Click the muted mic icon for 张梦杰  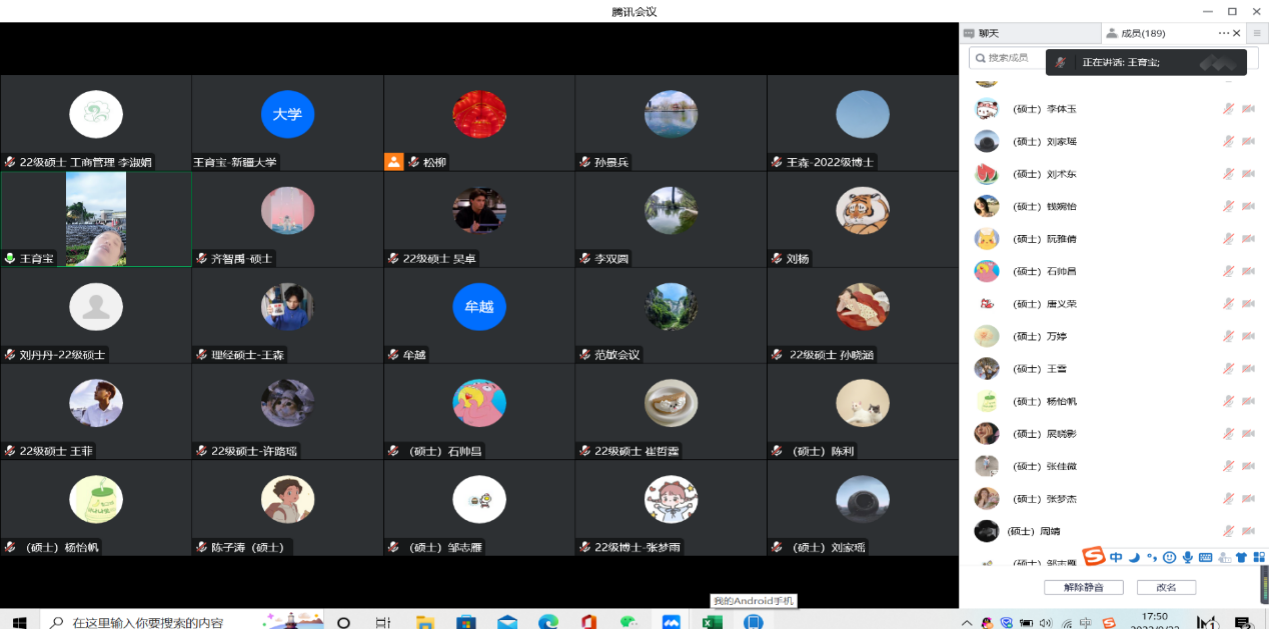click(1228, 498)
